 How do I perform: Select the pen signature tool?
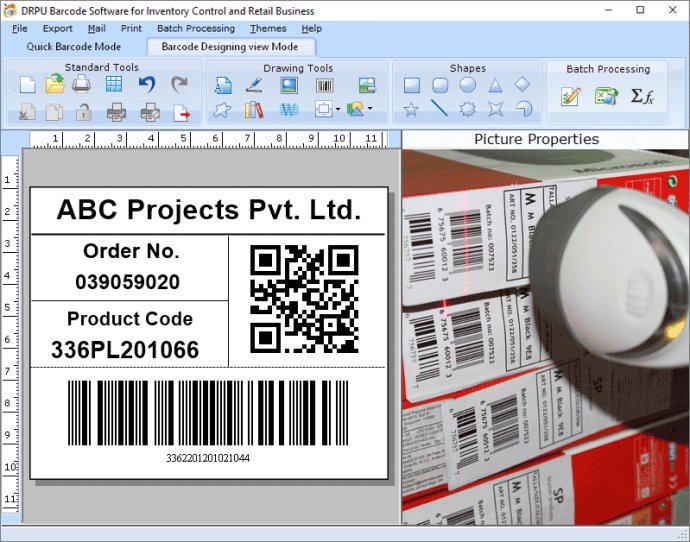coord(254,84)
